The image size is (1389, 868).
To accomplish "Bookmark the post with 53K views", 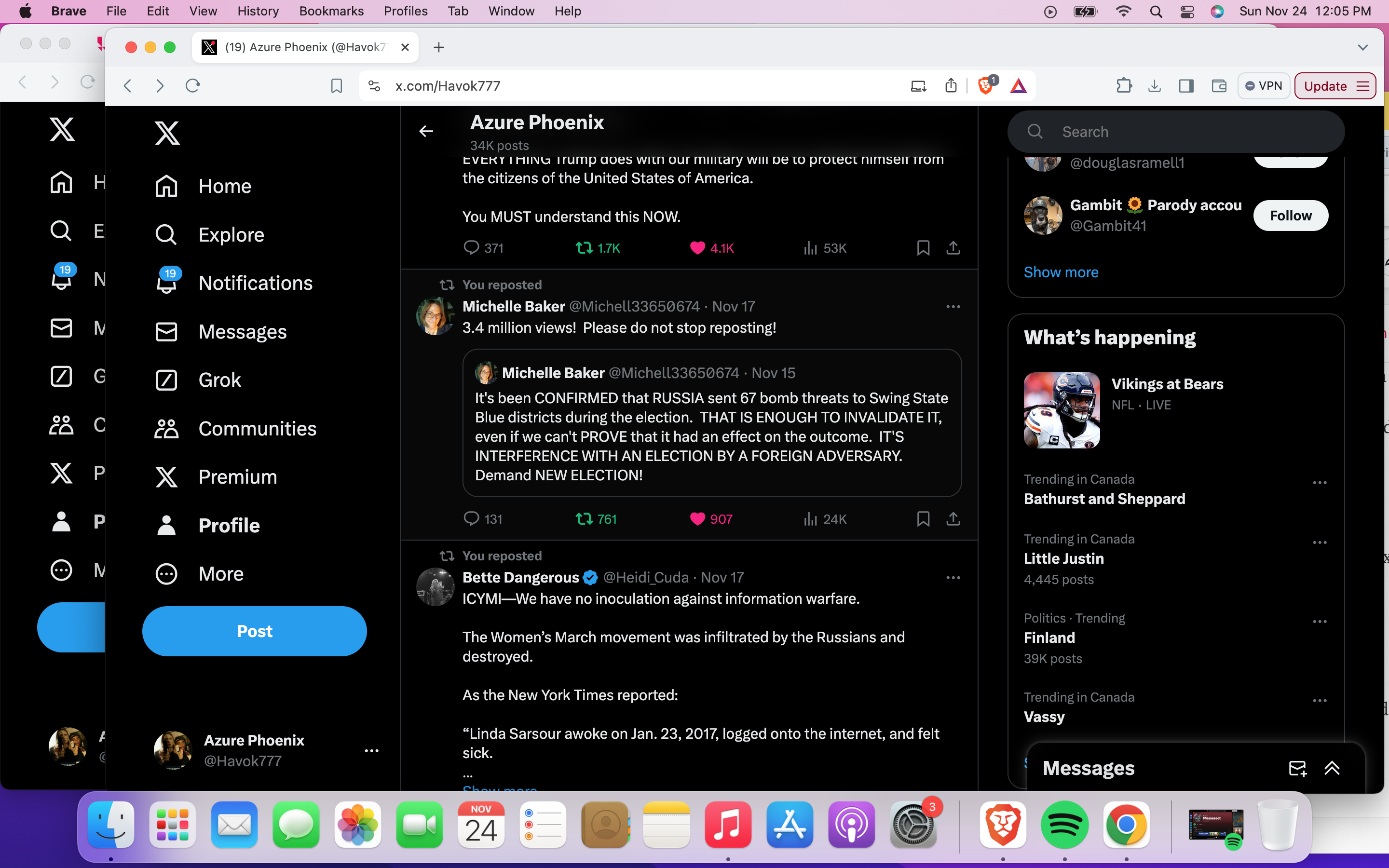I will [x=923, y=248].
